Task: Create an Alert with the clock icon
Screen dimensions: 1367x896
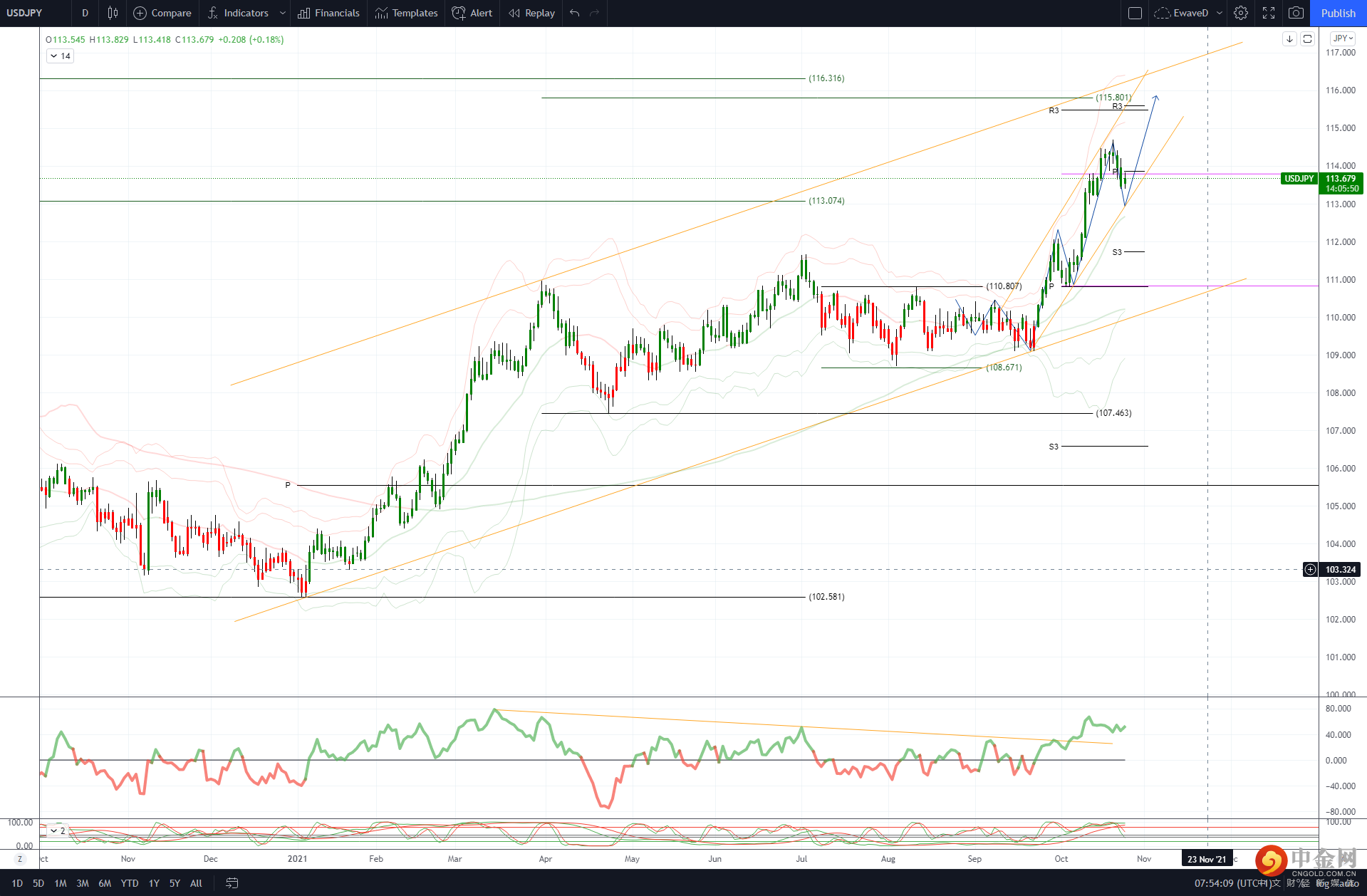Action: tap(472, 13)
